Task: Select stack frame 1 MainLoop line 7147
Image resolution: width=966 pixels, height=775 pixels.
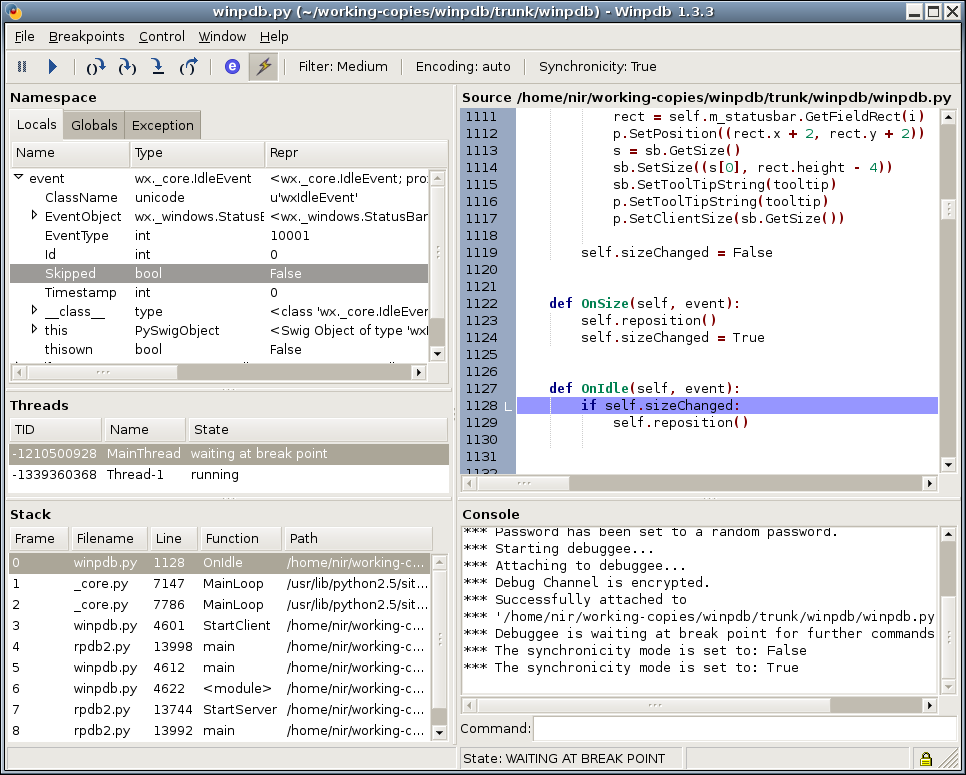Action: (x=219, y=584)
